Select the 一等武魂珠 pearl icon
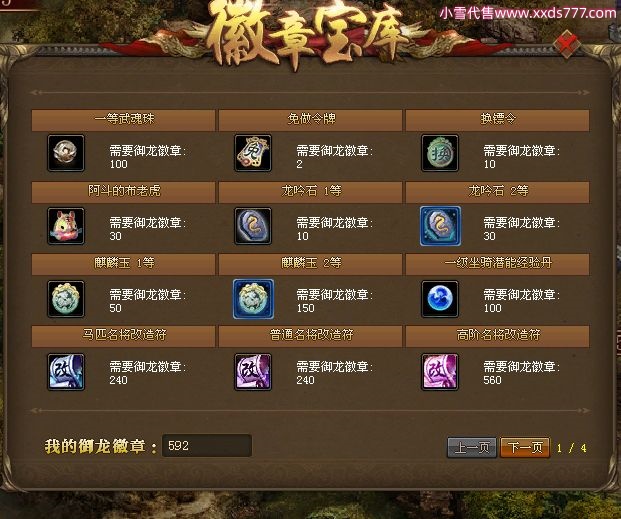The height and width of the screenshot is (519, 621). tap(66, 153)
